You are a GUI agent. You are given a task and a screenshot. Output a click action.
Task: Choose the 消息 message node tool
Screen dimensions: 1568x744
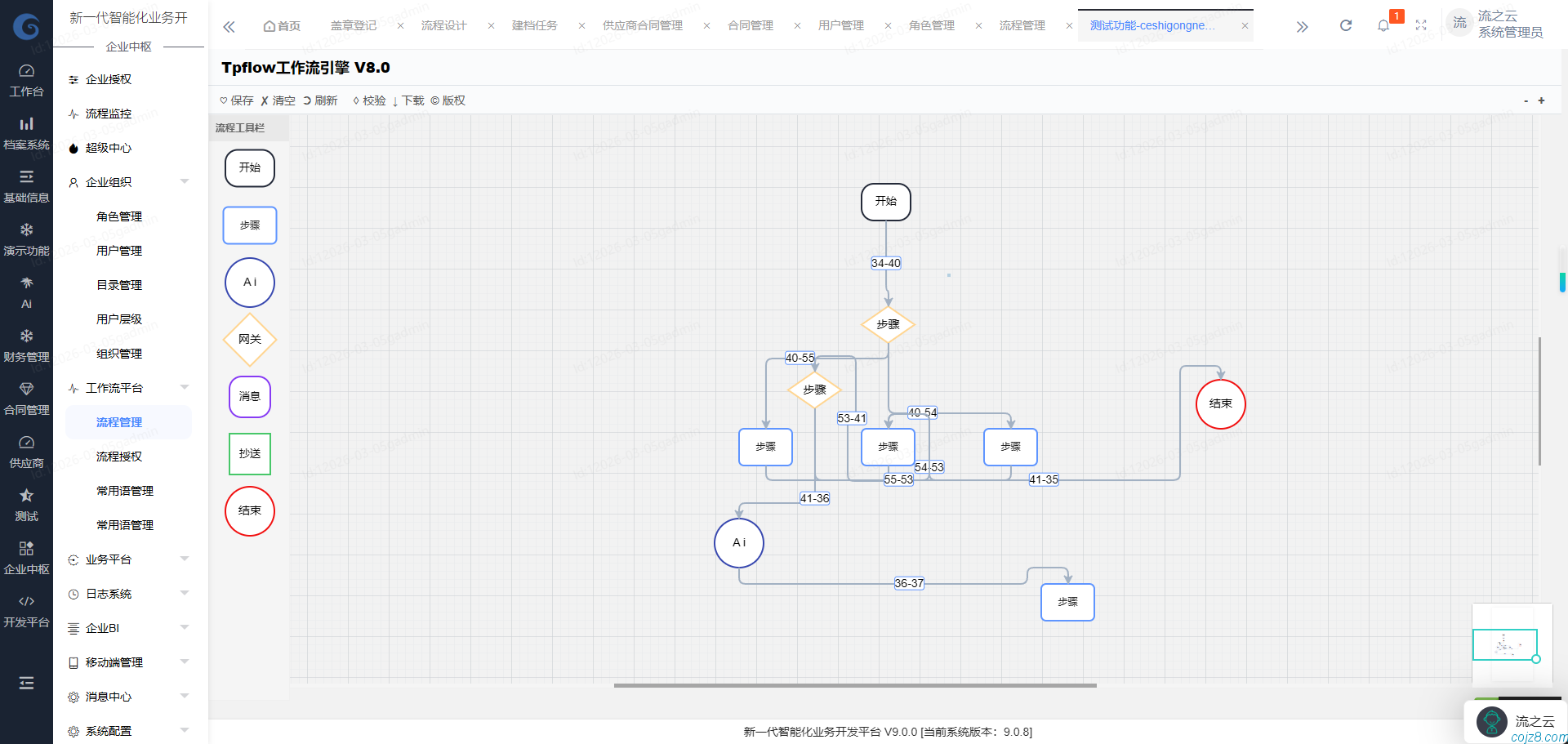[x=249, y=397]
